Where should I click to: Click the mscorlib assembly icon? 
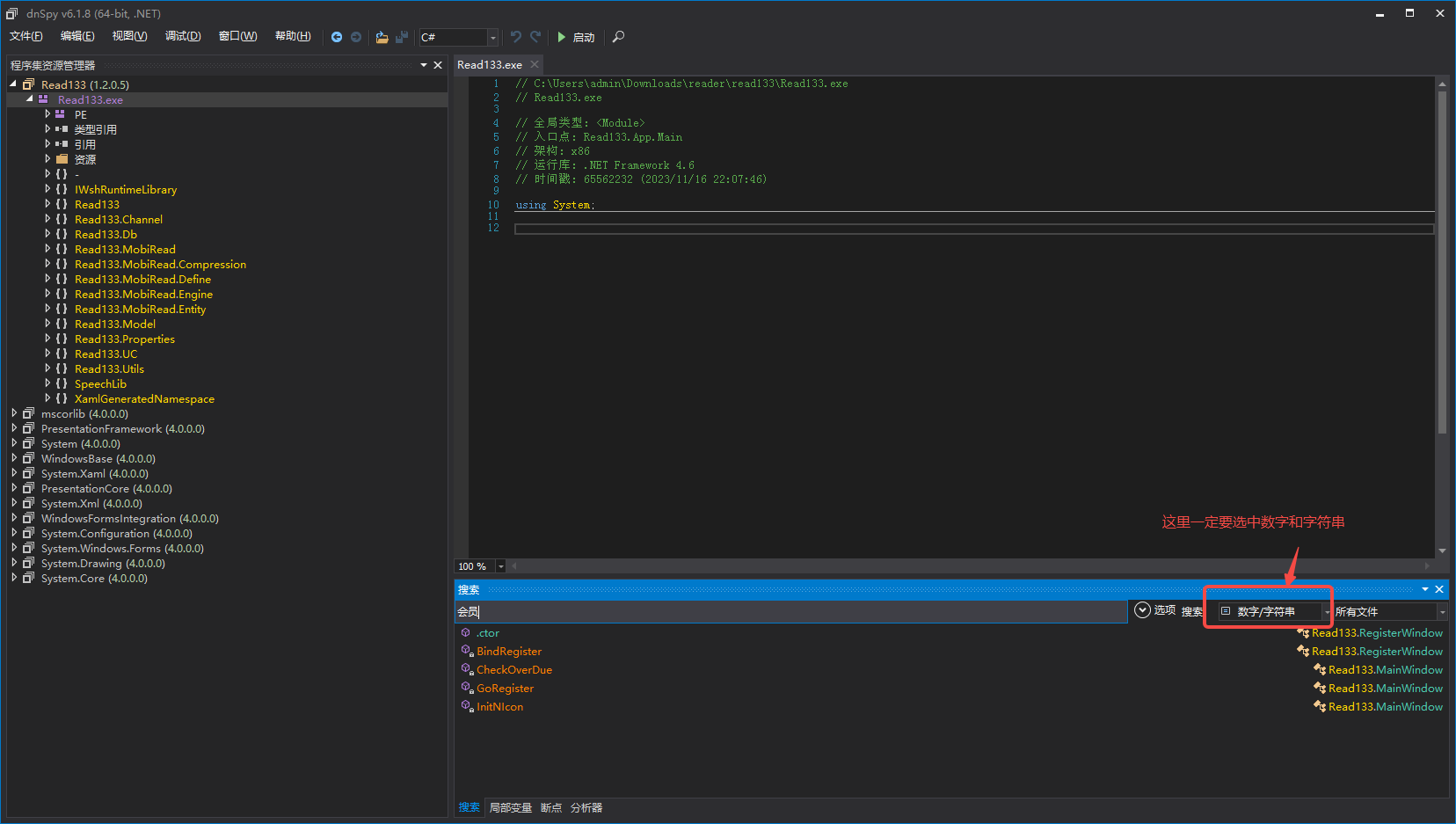29,413
